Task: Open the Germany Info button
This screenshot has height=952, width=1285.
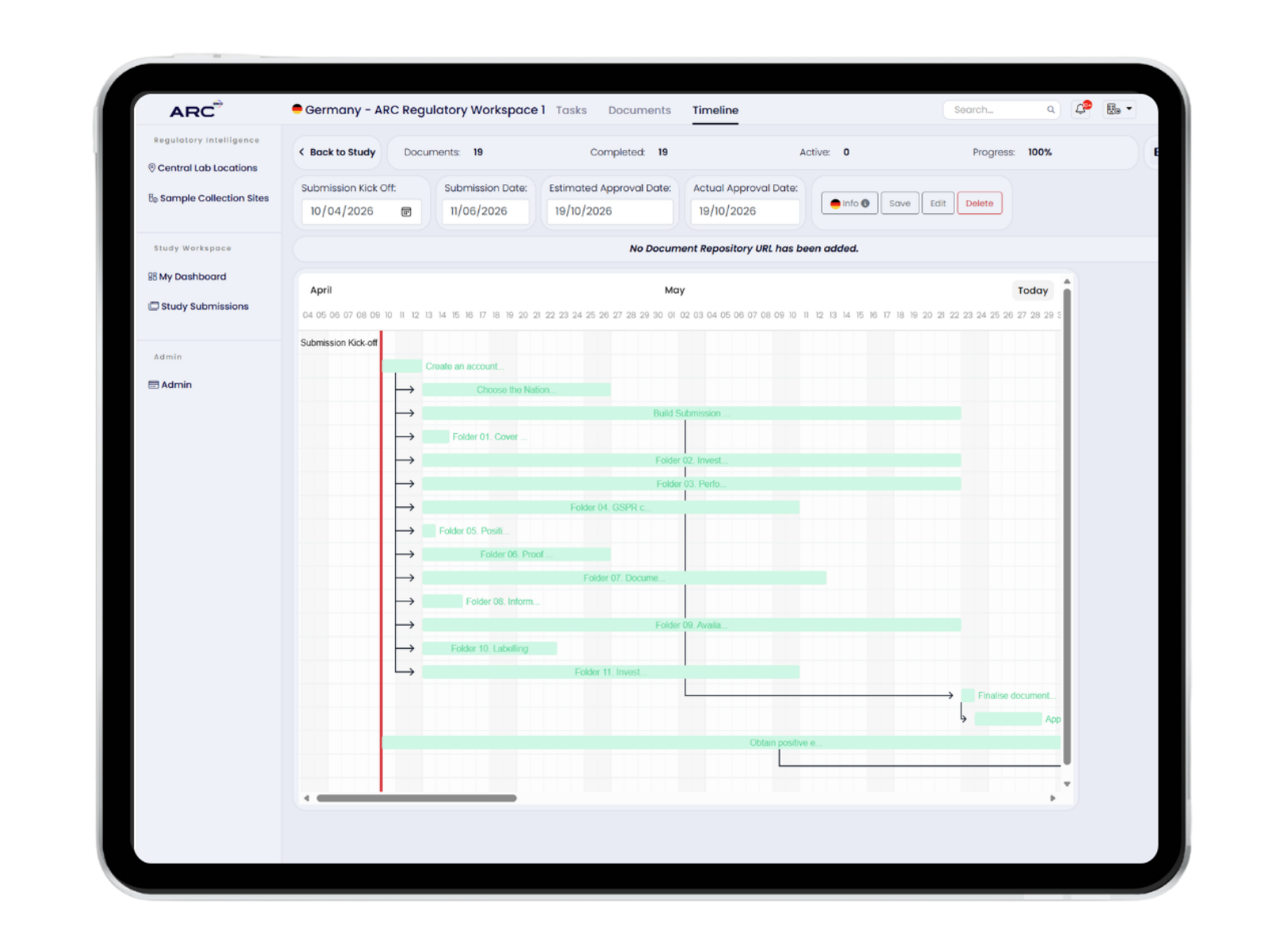Action: coord(850,204)
